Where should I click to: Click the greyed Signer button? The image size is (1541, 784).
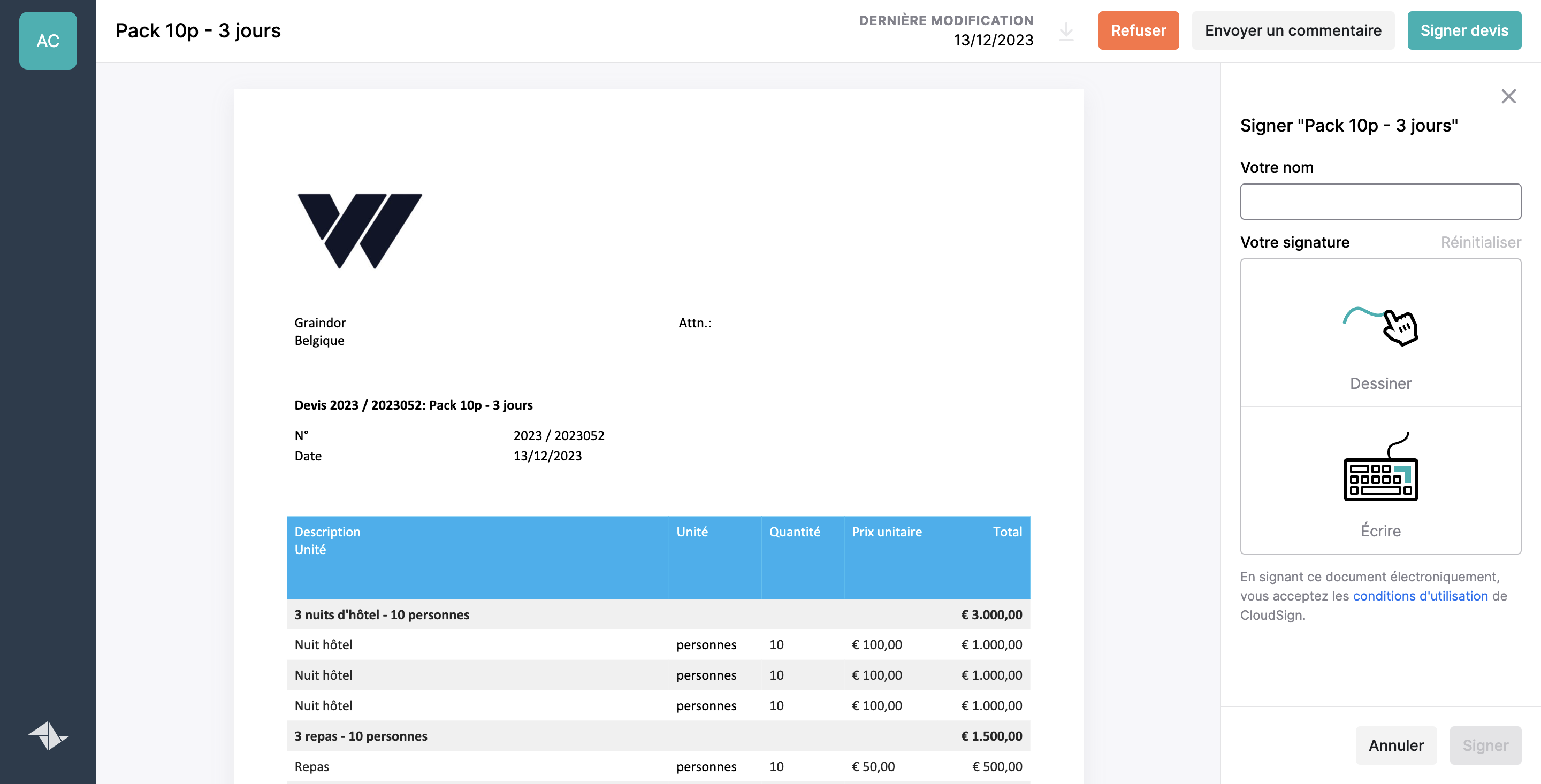[x=1485, y=745]
